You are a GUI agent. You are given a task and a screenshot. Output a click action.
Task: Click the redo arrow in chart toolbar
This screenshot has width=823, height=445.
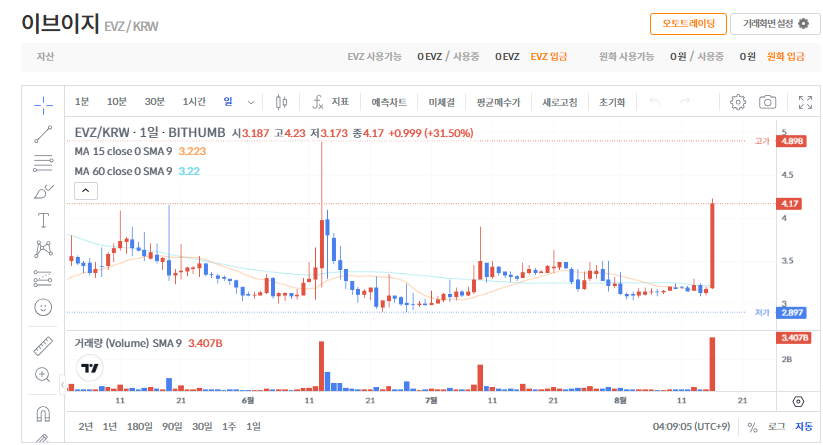click(x=684, y=102)
